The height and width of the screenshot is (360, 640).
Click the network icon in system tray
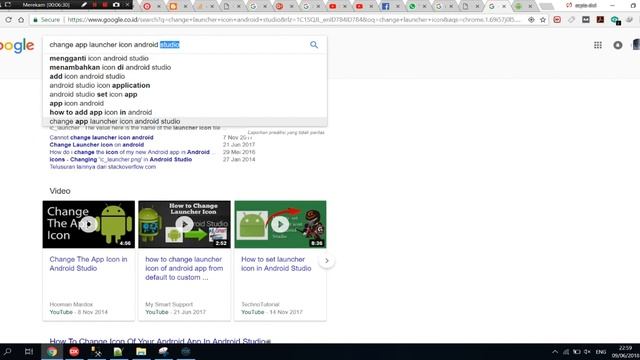tap(566, 352)
